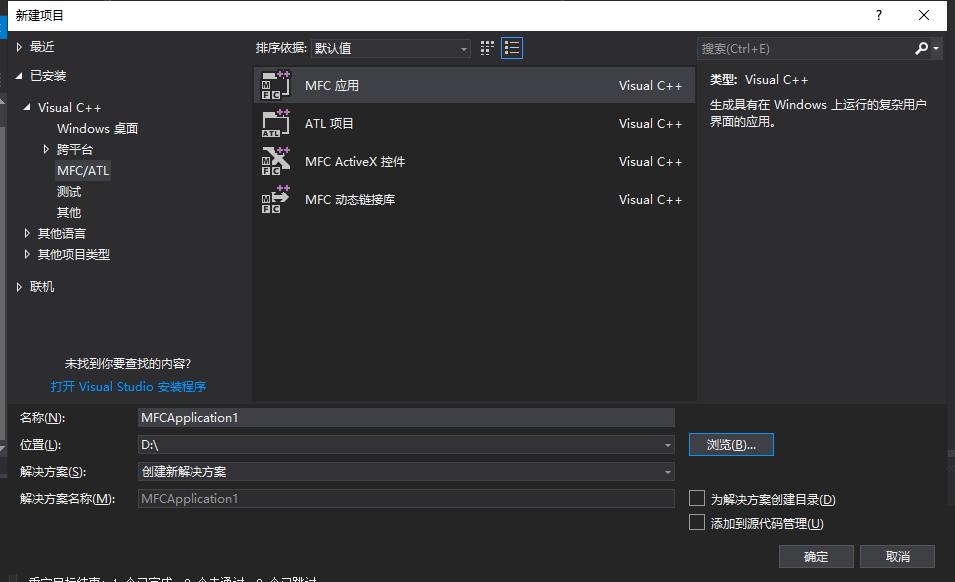Focus the 搜索(Ctrl+E) search box
The width and height of the screenshot is (955, 582).
[x=805, y=48]
